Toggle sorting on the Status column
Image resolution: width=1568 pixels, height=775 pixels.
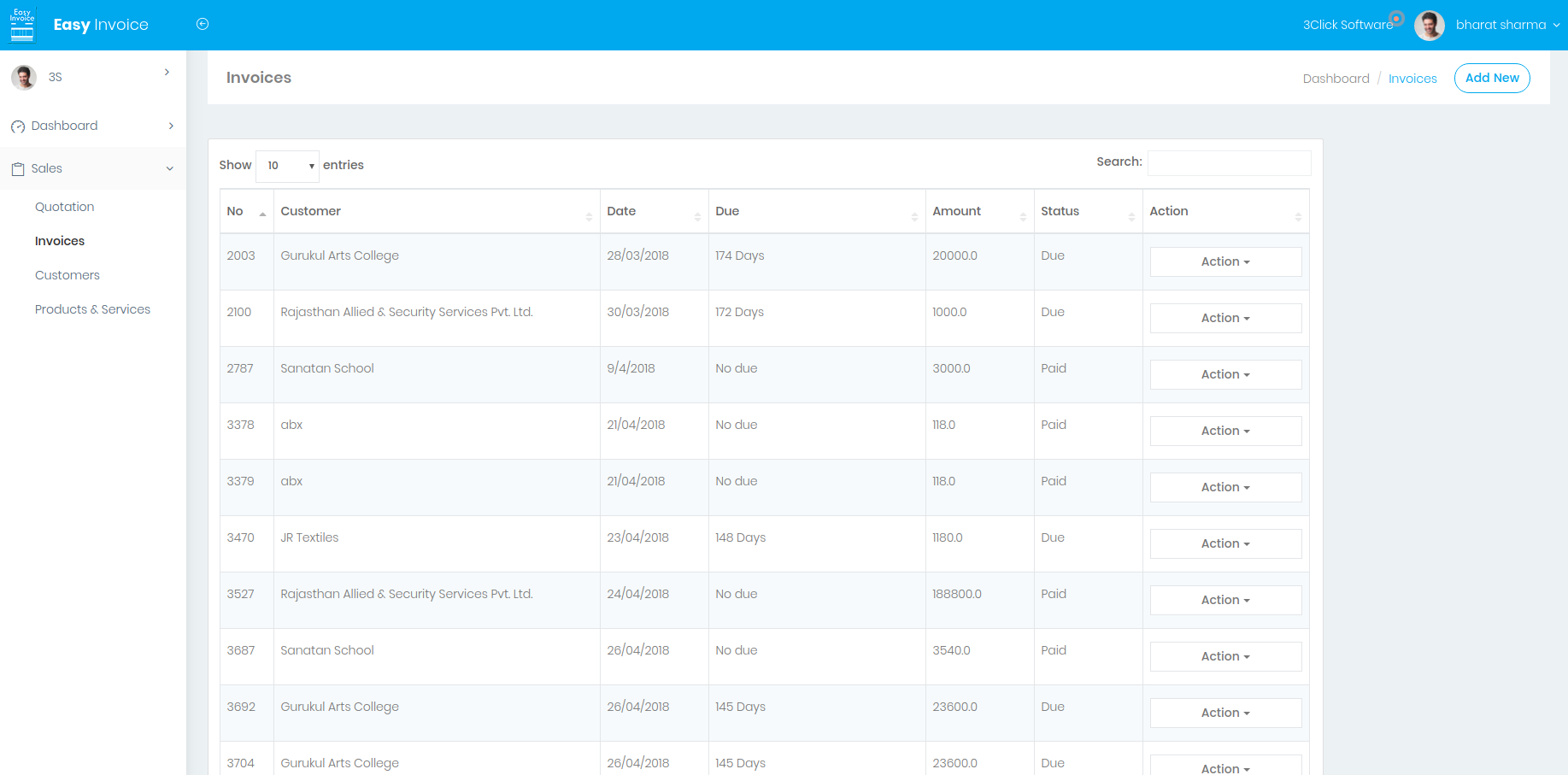(x=1132, y=215)
